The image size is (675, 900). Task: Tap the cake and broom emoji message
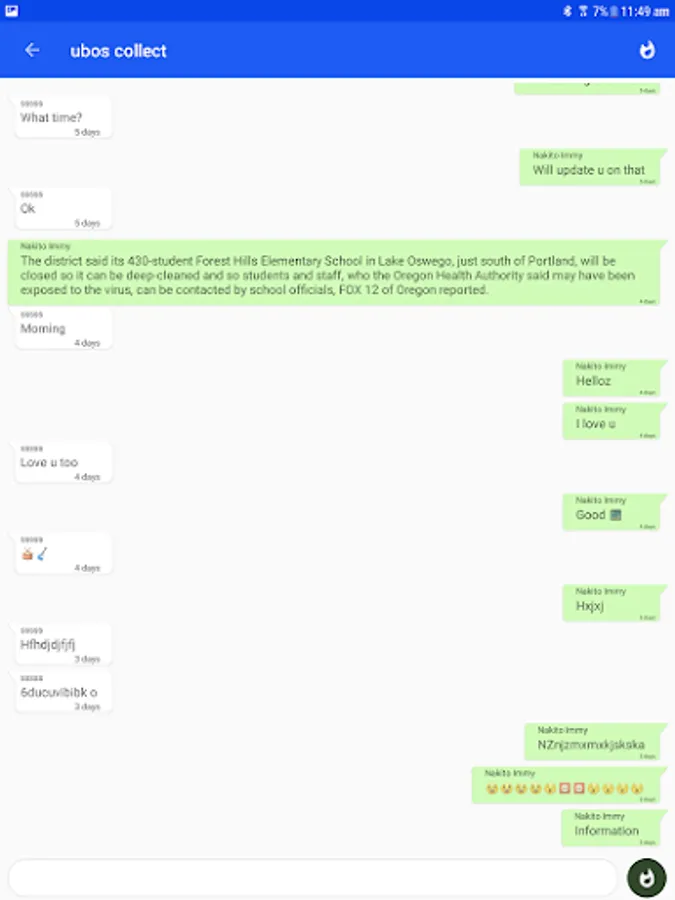[63, 553]
